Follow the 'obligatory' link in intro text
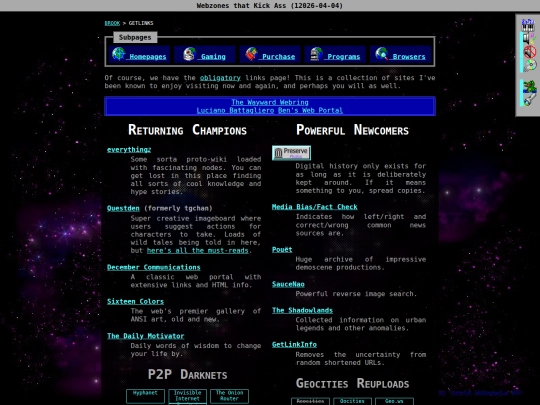This screenshot has height=405, width=540. (x=220, y=78)
